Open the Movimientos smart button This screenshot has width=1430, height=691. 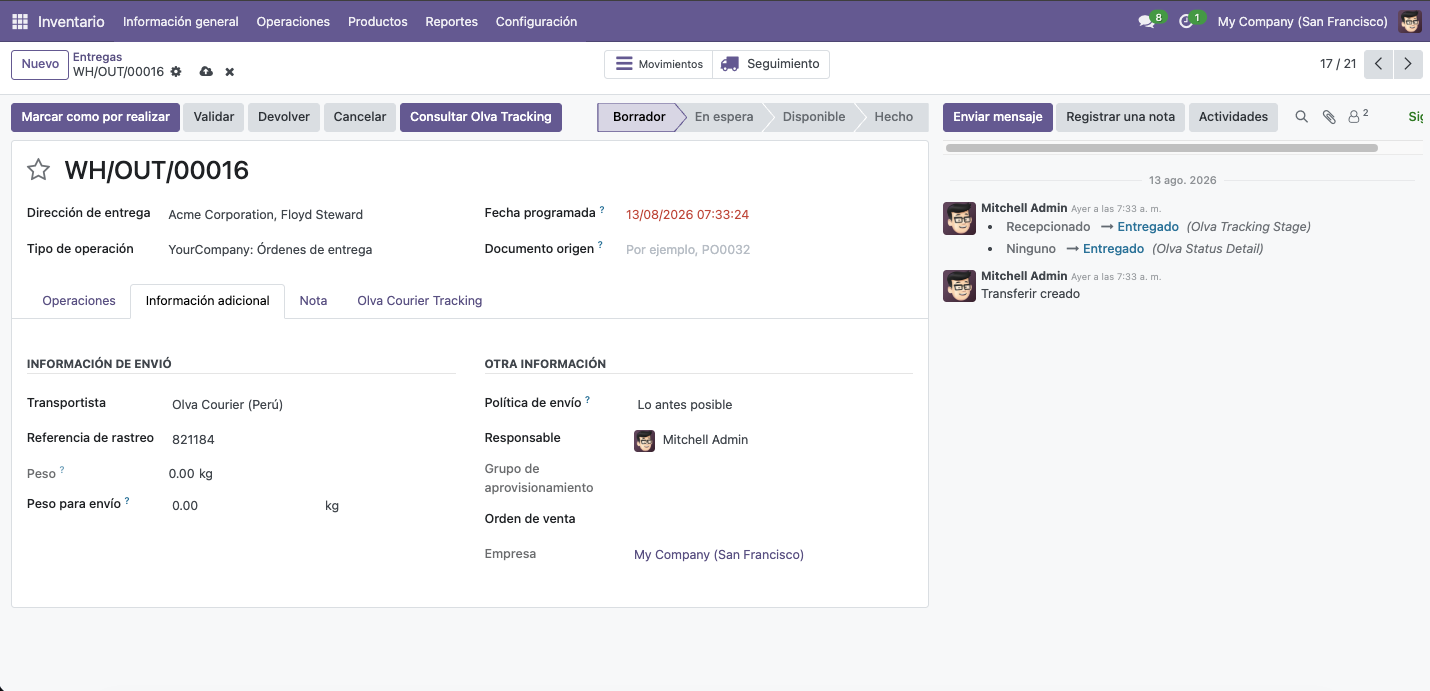(658, 64)
